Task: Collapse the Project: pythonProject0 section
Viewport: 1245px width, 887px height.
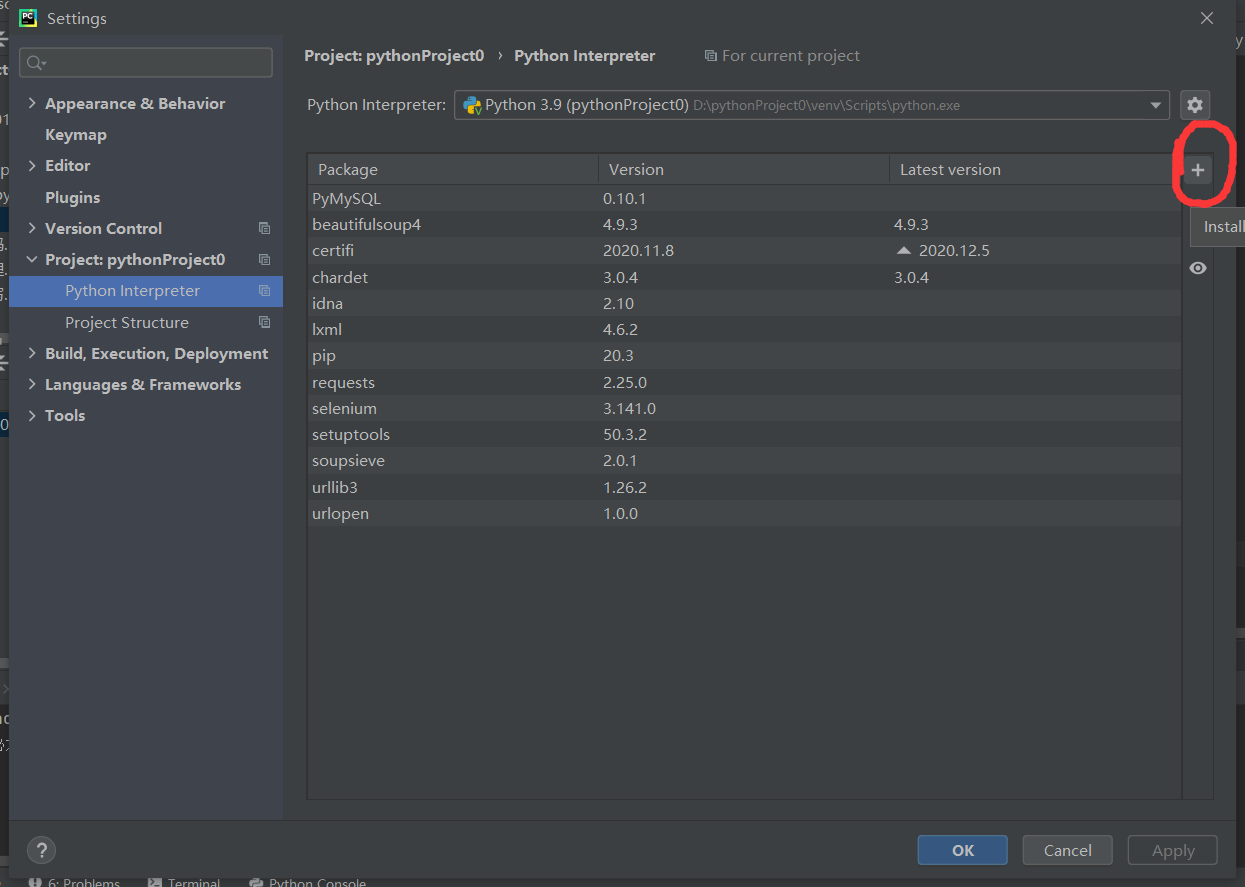Action: pos(32,260)
